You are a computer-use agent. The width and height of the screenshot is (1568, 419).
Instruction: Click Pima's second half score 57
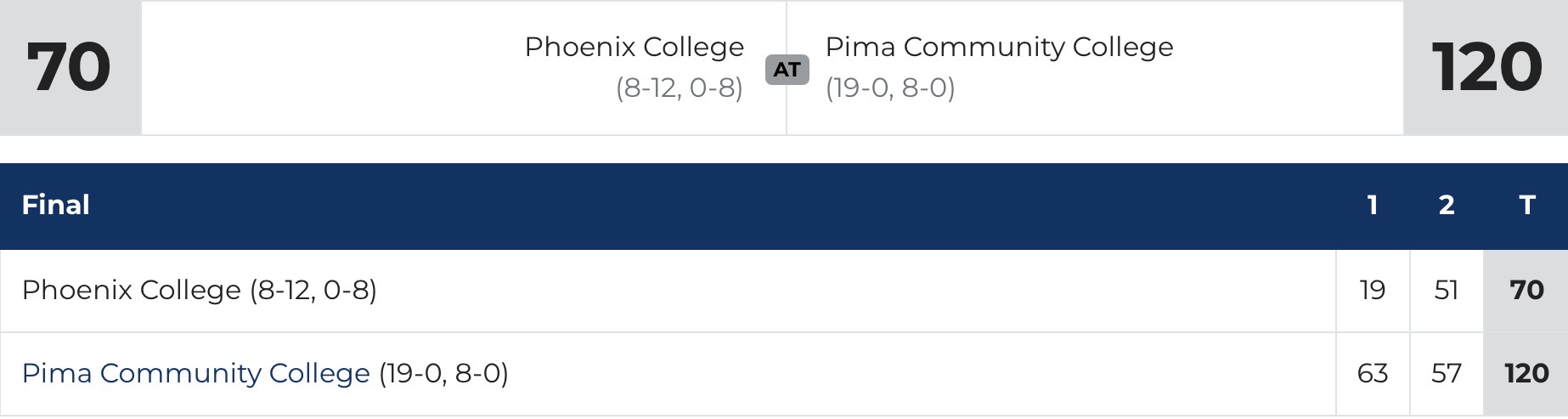(1446, 373)
